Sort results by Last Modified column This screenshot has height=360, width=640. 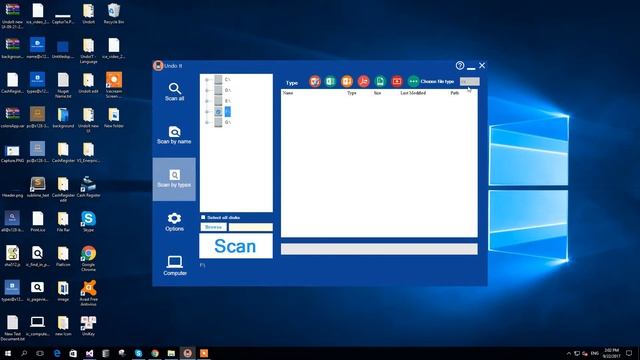click(x=413, y=93)
